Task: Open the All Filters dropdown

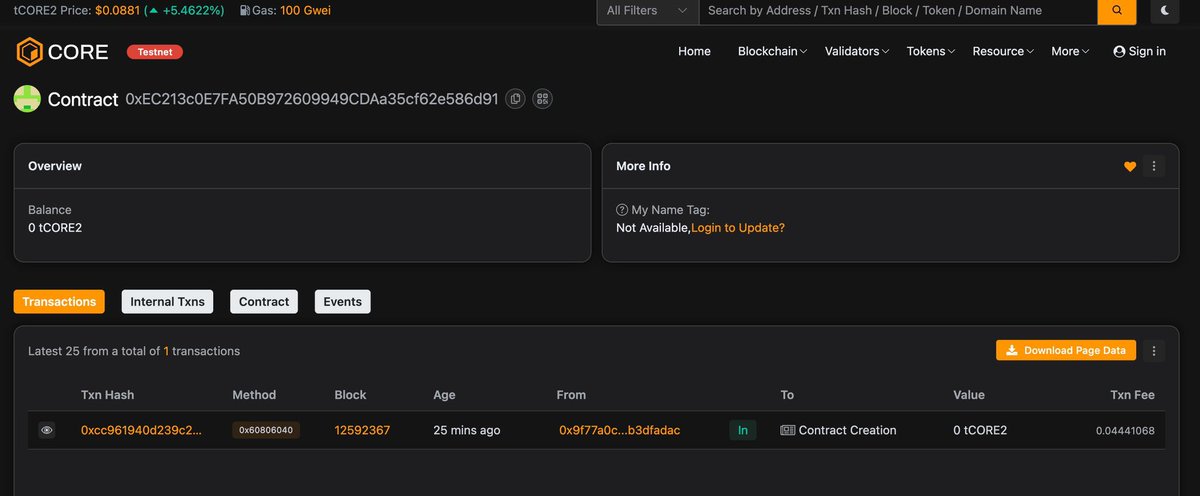Action: (647, 11)
